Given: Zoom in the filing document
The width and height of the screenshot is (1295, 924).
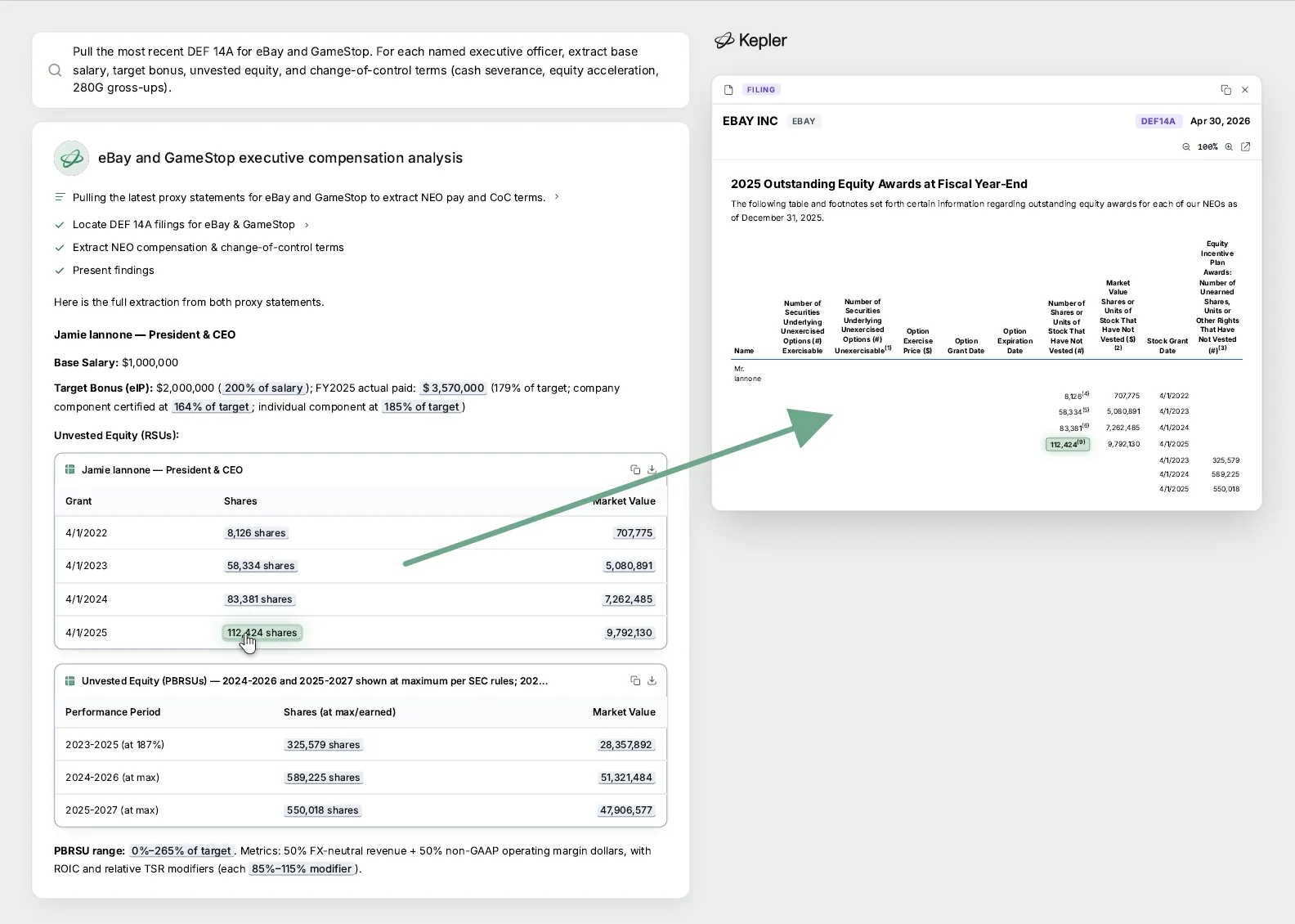Looking at the screenshot, I should pos(1229,147).
